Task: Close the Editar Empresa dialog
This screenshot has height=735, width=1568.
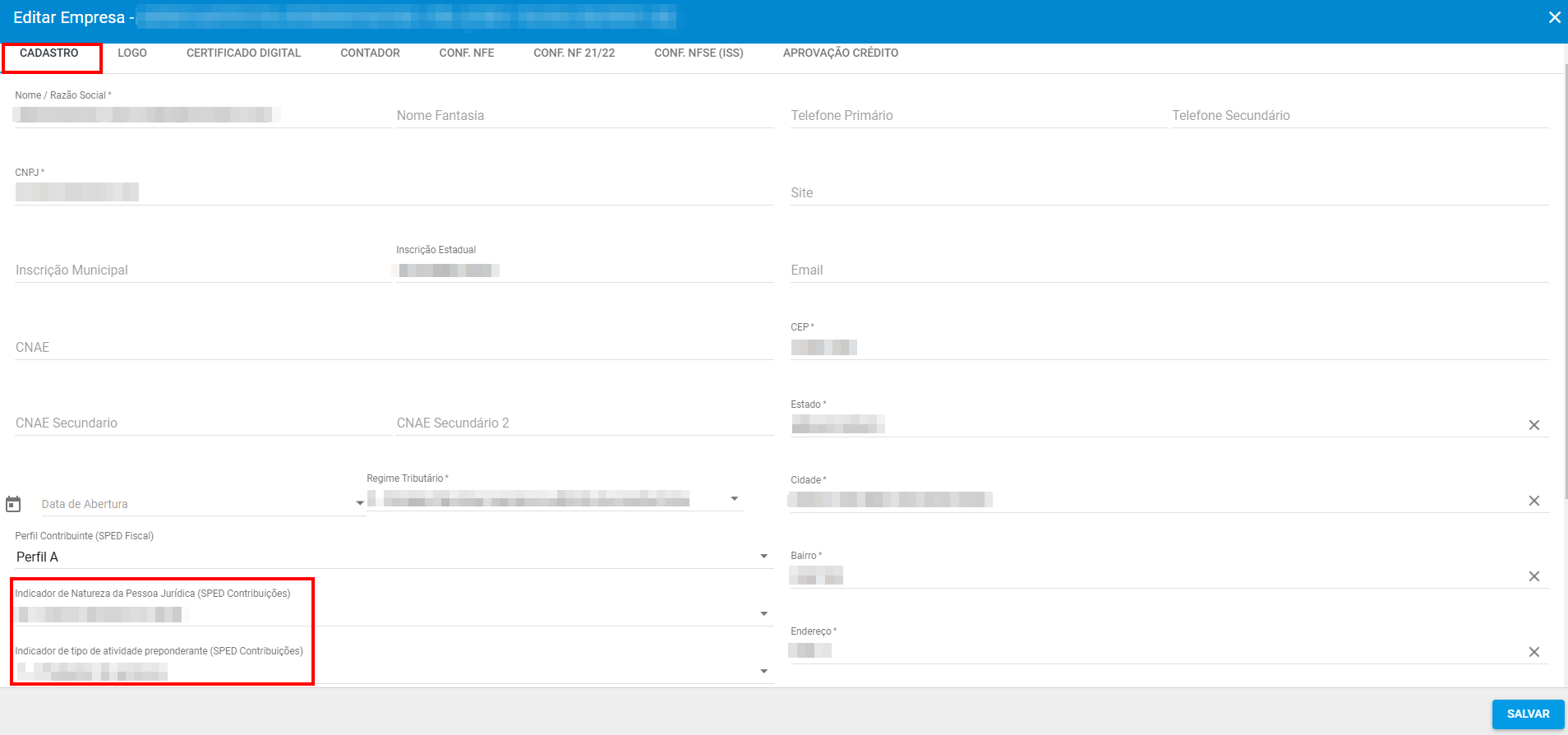Action: (1554, 17)
